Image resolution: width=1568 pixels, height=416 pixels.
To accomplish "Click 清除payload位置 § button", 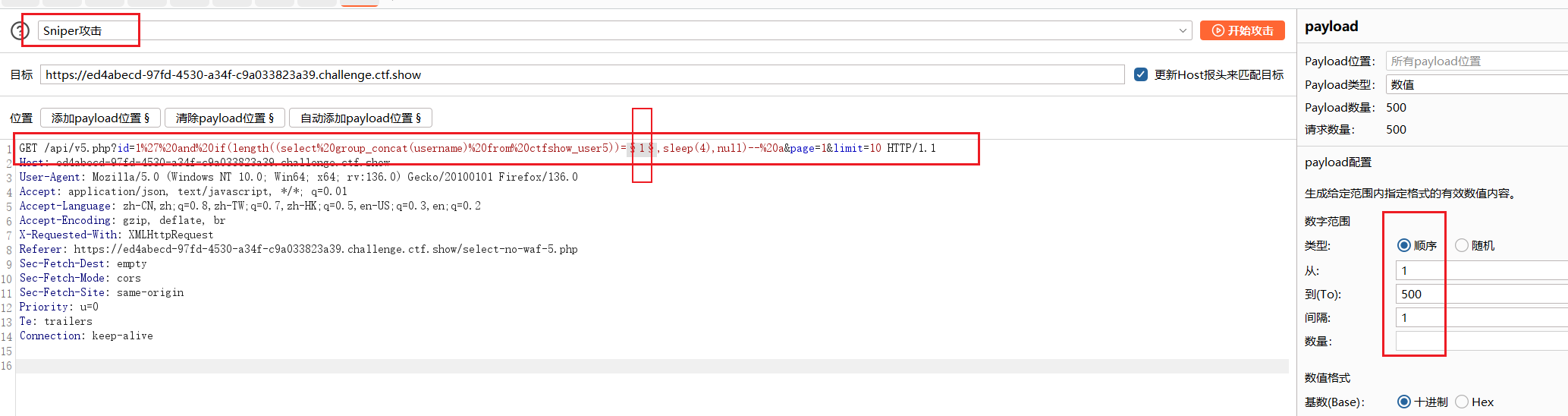I will pos(225,118).
